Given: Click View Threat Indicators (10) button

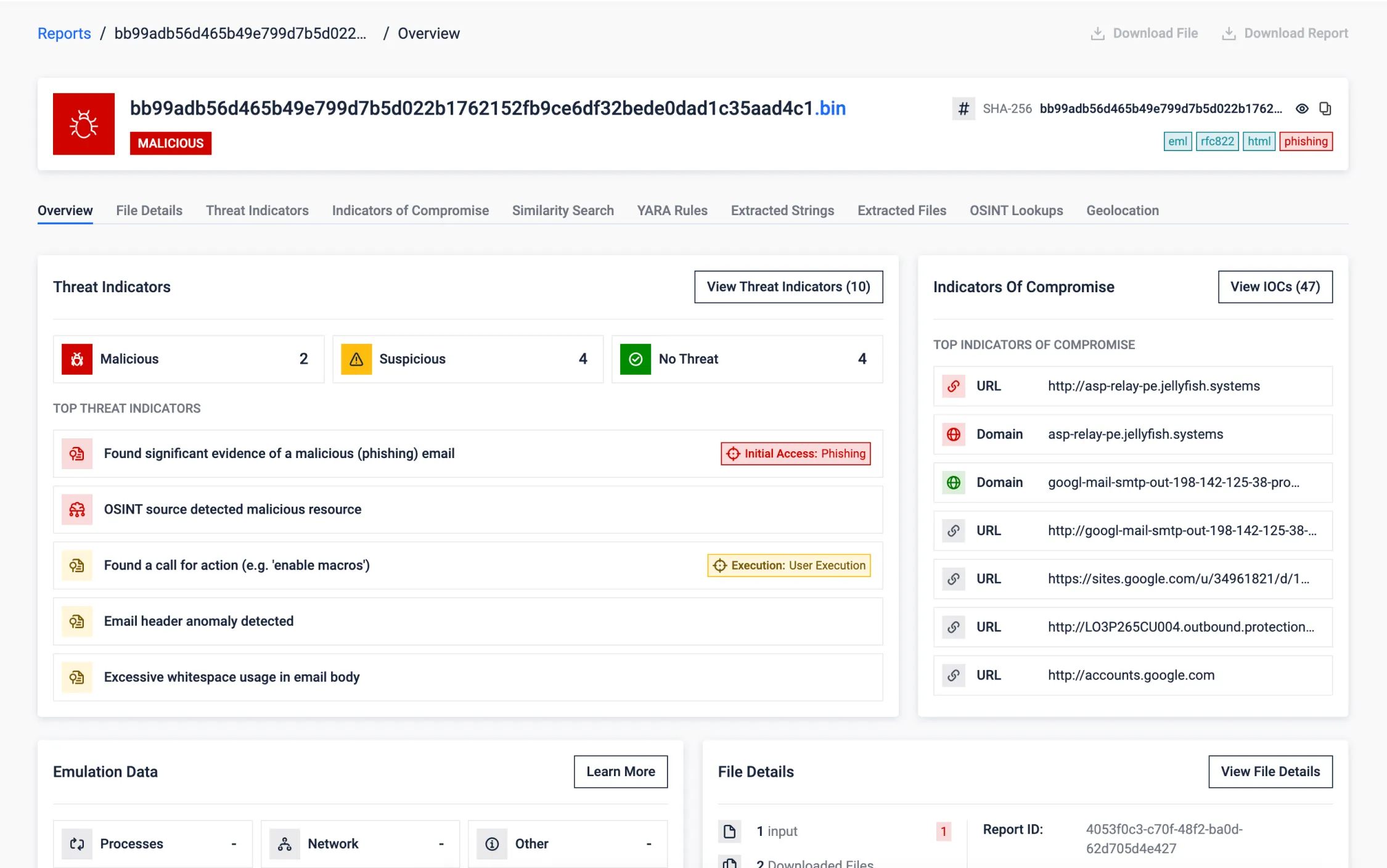Looking at the screenshot, I should point(788,287).
